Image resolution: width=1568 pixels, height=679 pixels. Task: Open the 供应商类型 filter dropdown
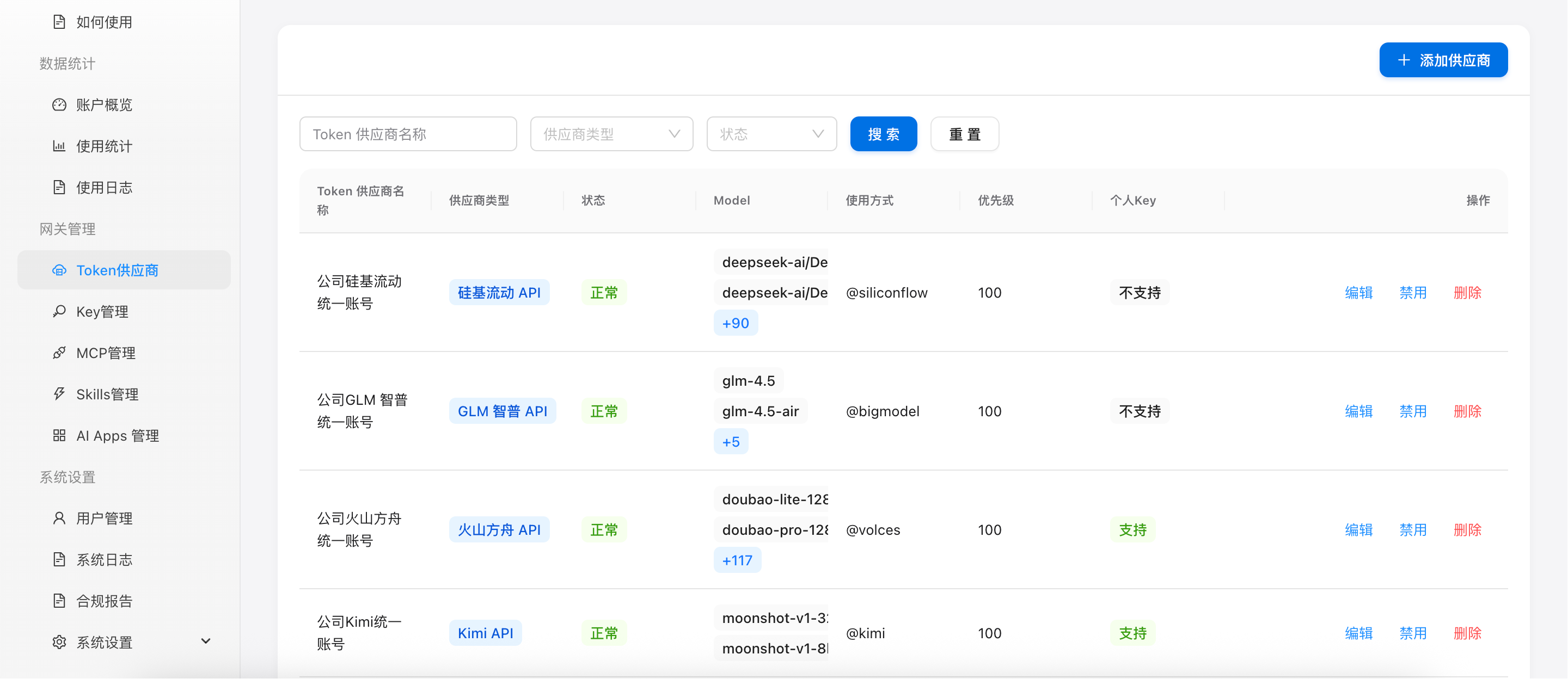point(612,134)
